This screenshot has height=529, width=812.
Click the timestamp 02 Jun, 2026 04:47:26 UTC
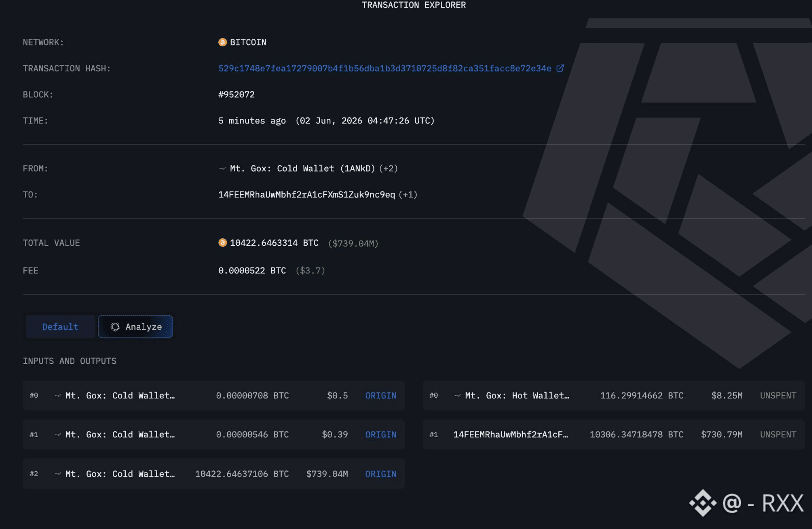click(x=365, y=121)
